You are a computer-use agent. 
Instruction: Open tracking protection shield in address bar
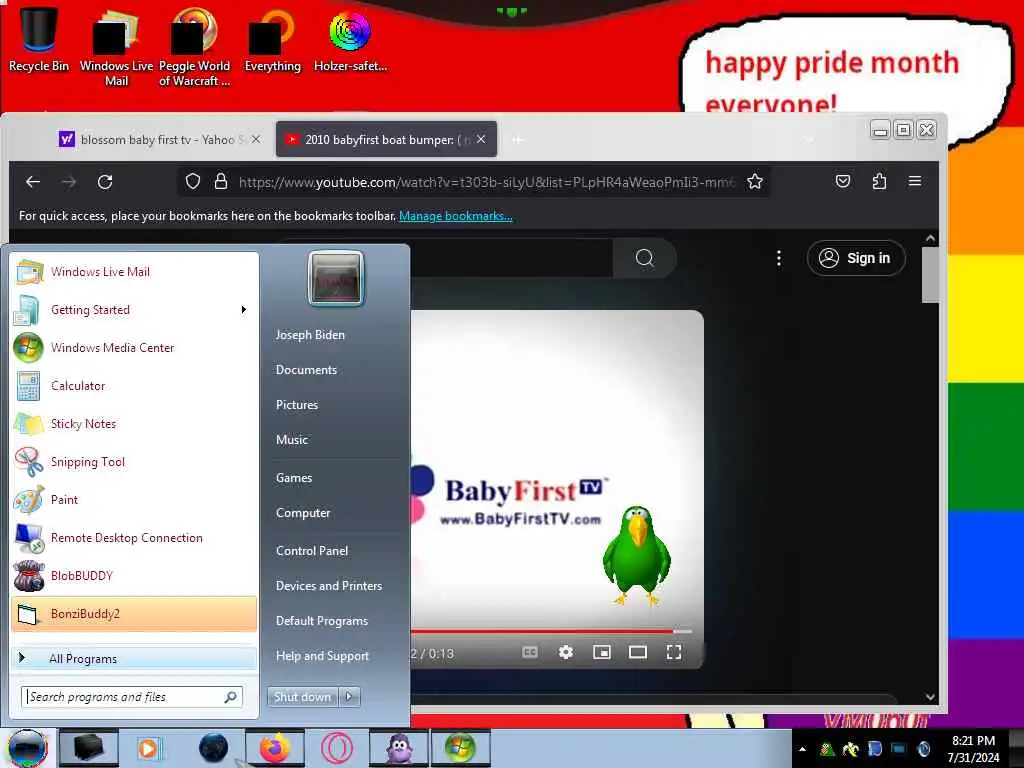tap(193, 182)
